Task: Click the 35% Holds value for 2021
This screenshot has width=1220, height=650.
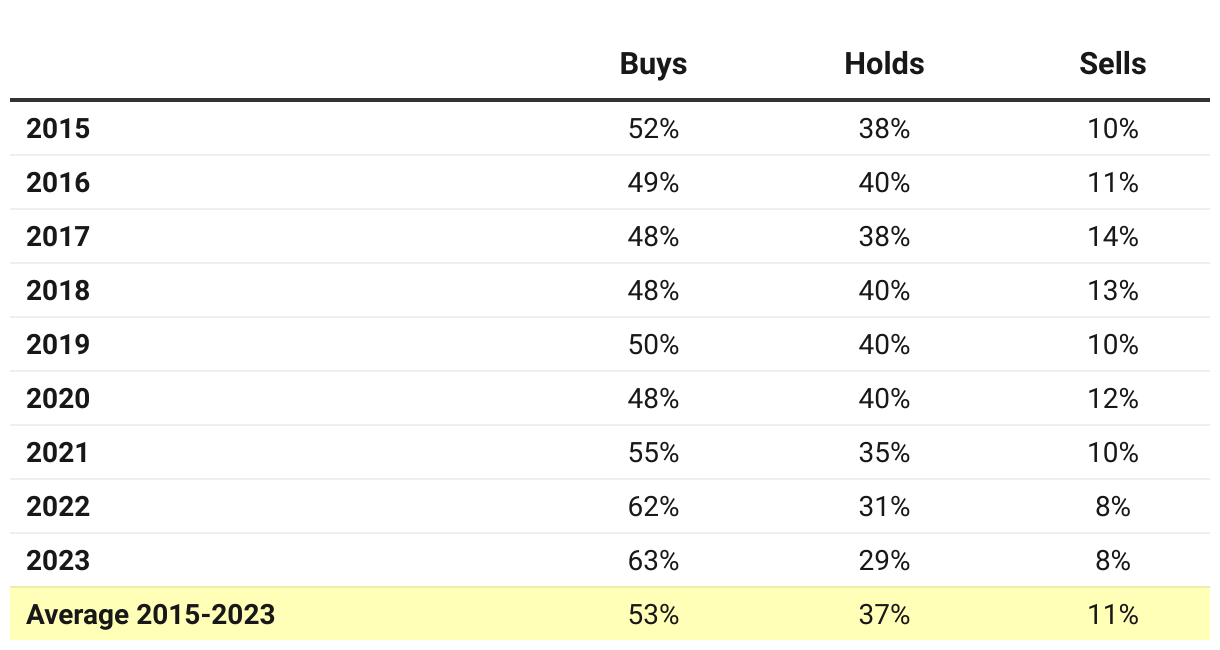Action: (x=884, y=453)
